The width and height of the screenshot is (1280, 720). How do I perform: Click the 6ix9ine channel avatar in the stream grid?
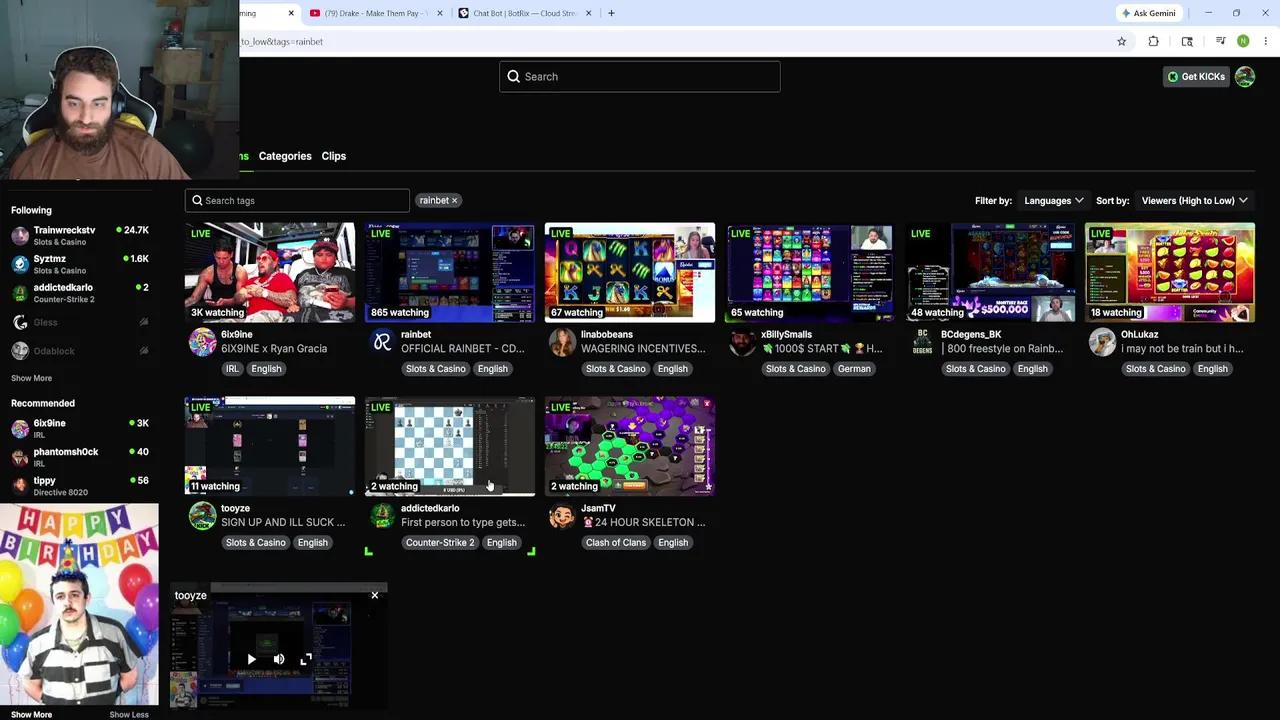point(202,342)
